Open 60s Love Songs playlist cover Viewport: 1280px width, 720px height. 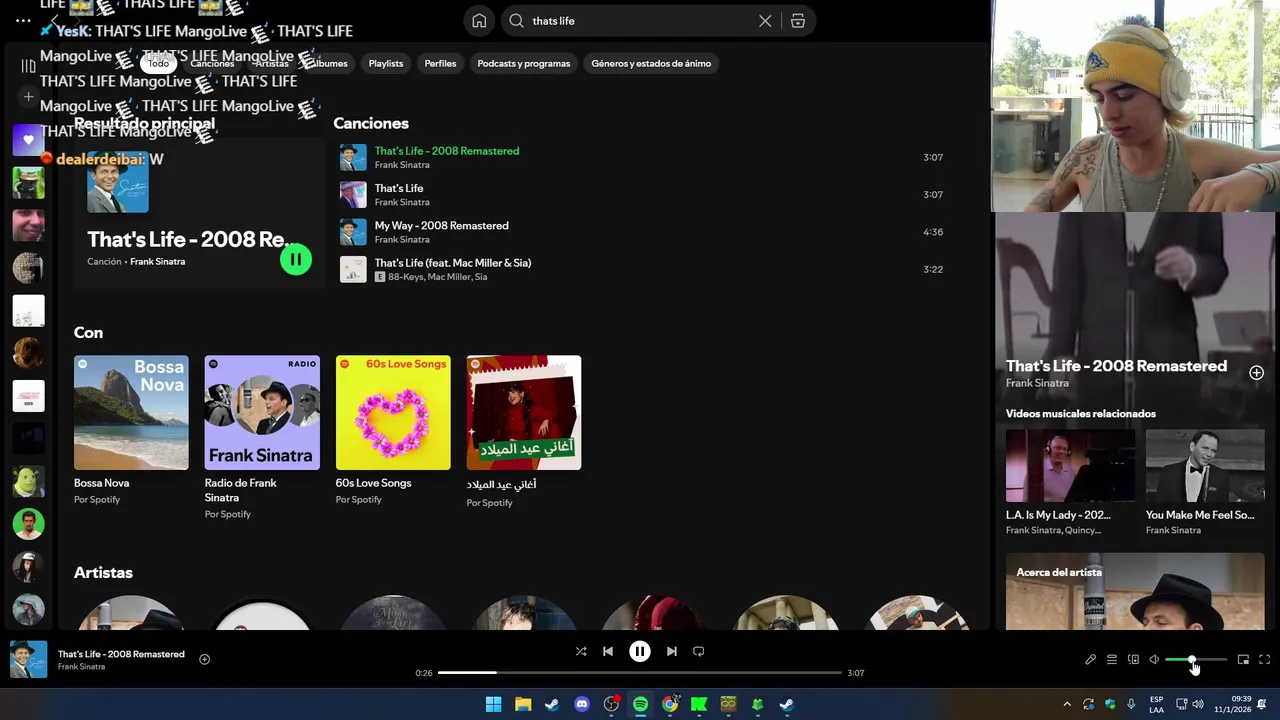[x=393, y=413]
